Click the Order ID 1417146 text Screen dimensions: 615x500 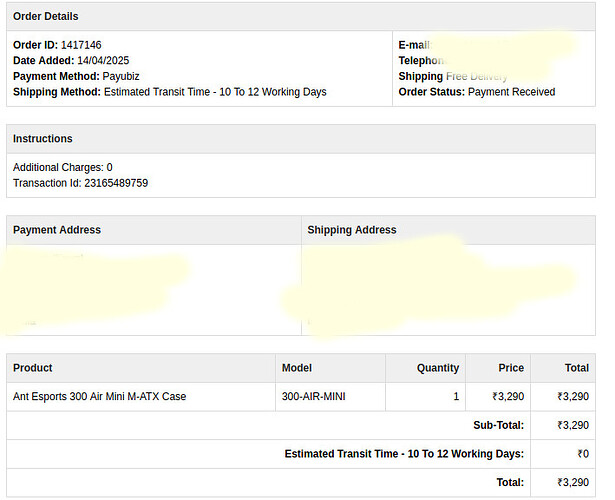point(57,45)
